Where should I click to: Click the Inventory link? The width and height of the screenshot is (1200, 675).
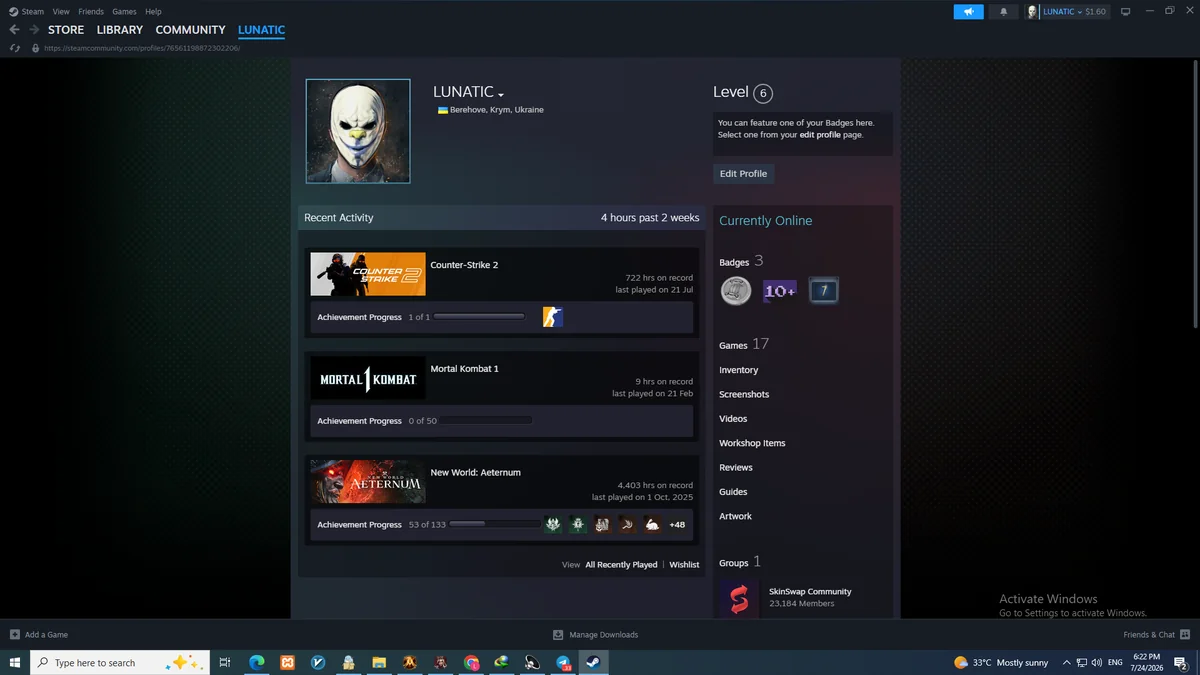tap(738, 370)
